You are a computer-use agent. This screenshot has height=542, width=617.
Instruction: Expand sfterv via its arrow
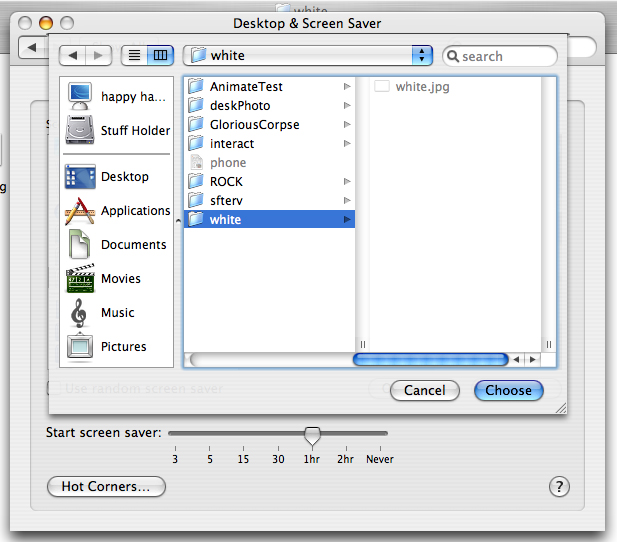click(x=347, y=200)
